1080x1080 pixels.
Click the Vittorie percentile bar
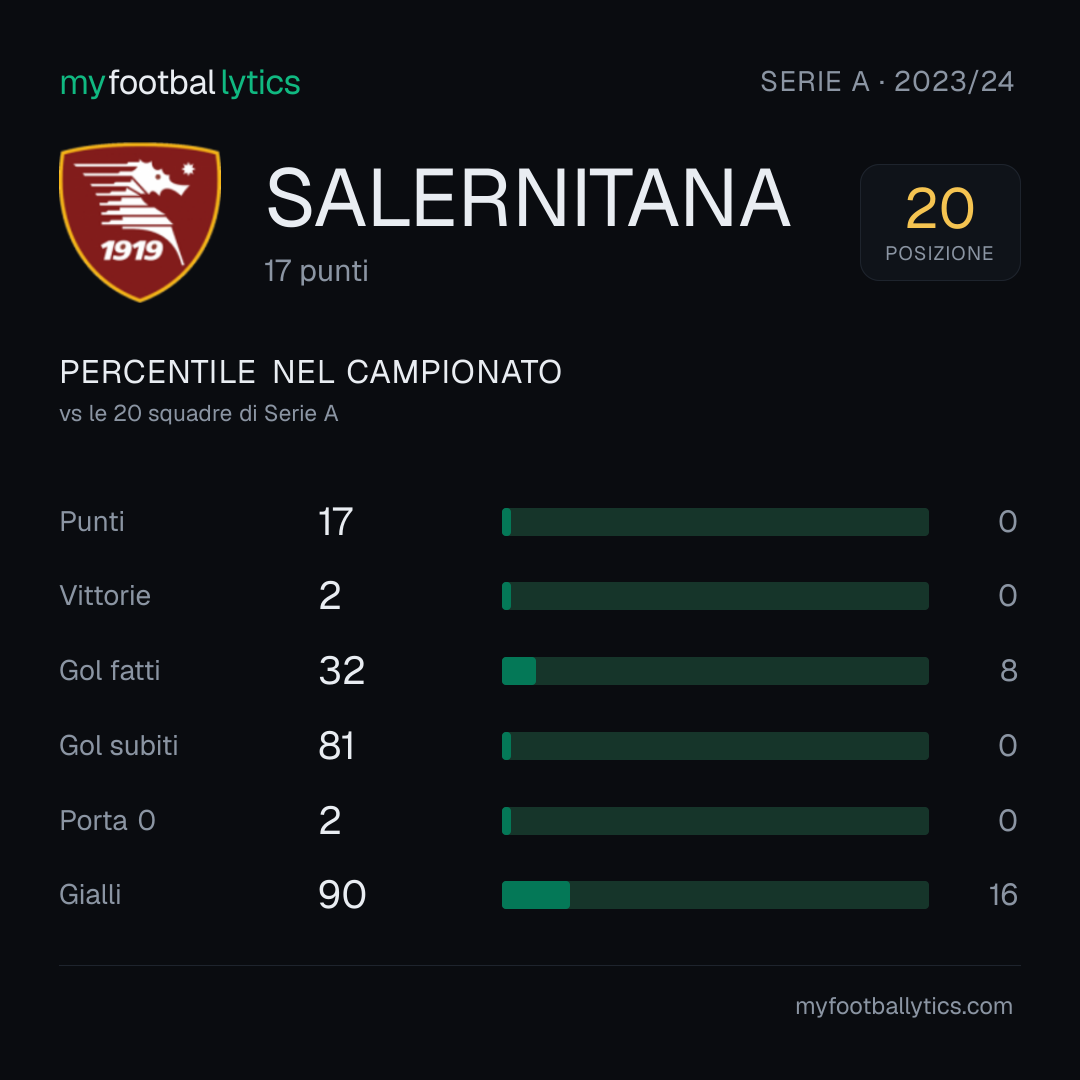pyautogui.click(x=715, y=596)
